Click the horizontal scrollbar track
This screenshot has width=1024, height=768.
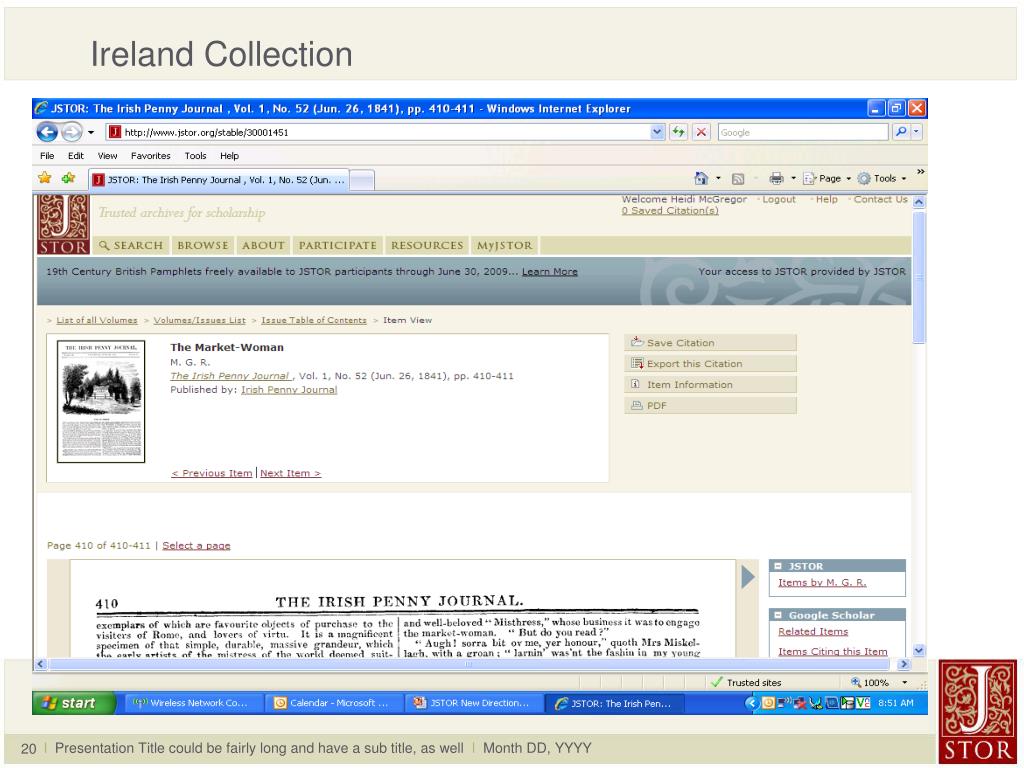click(469, 664)
